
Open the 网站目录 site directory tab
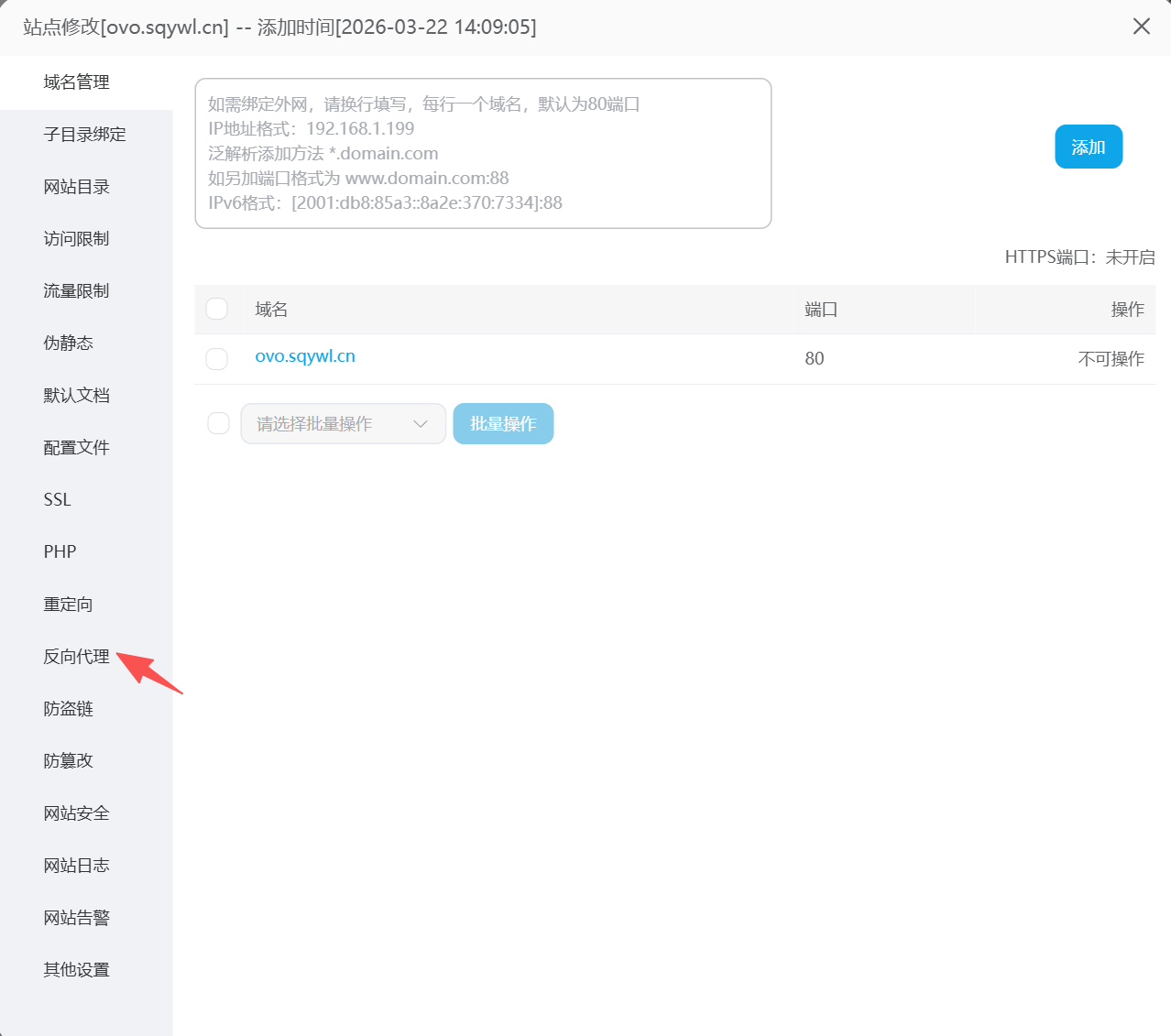pyautogui.click(x=76, y=187)
